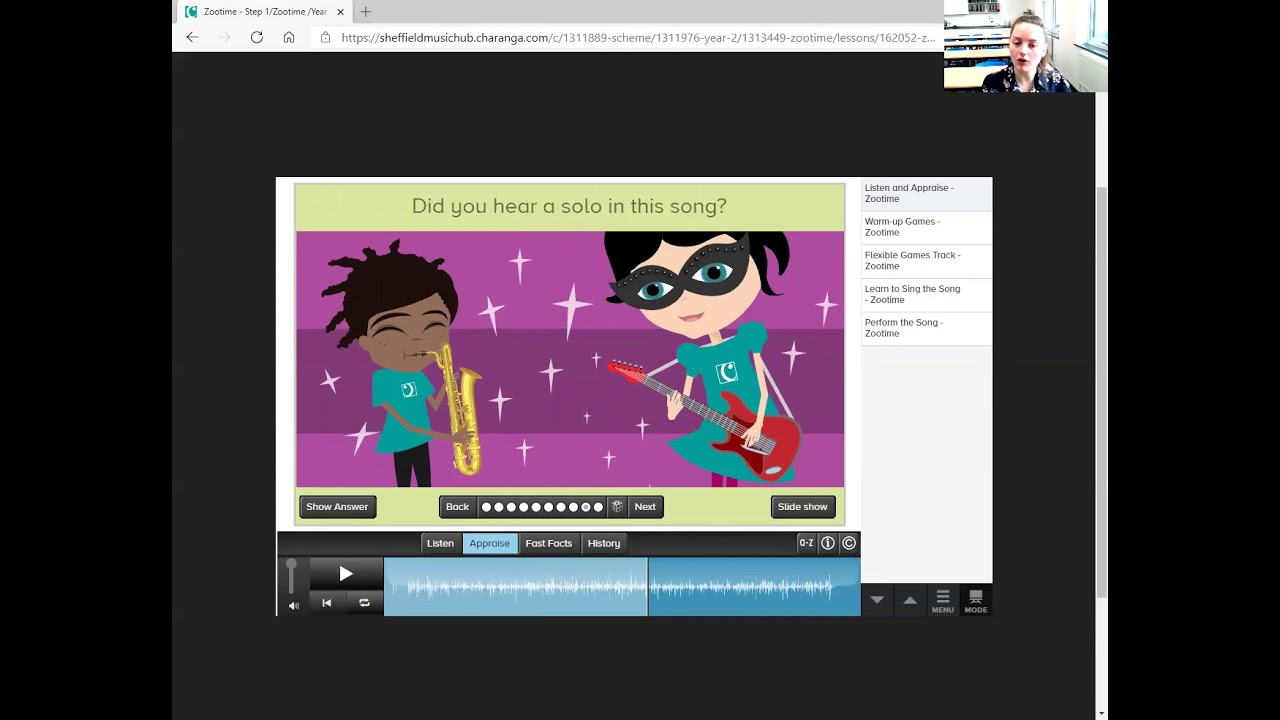Screen dimensions: 1280x720
Task: Open Learn to Sing the Song - Zootime
Action: click(926, 294)
